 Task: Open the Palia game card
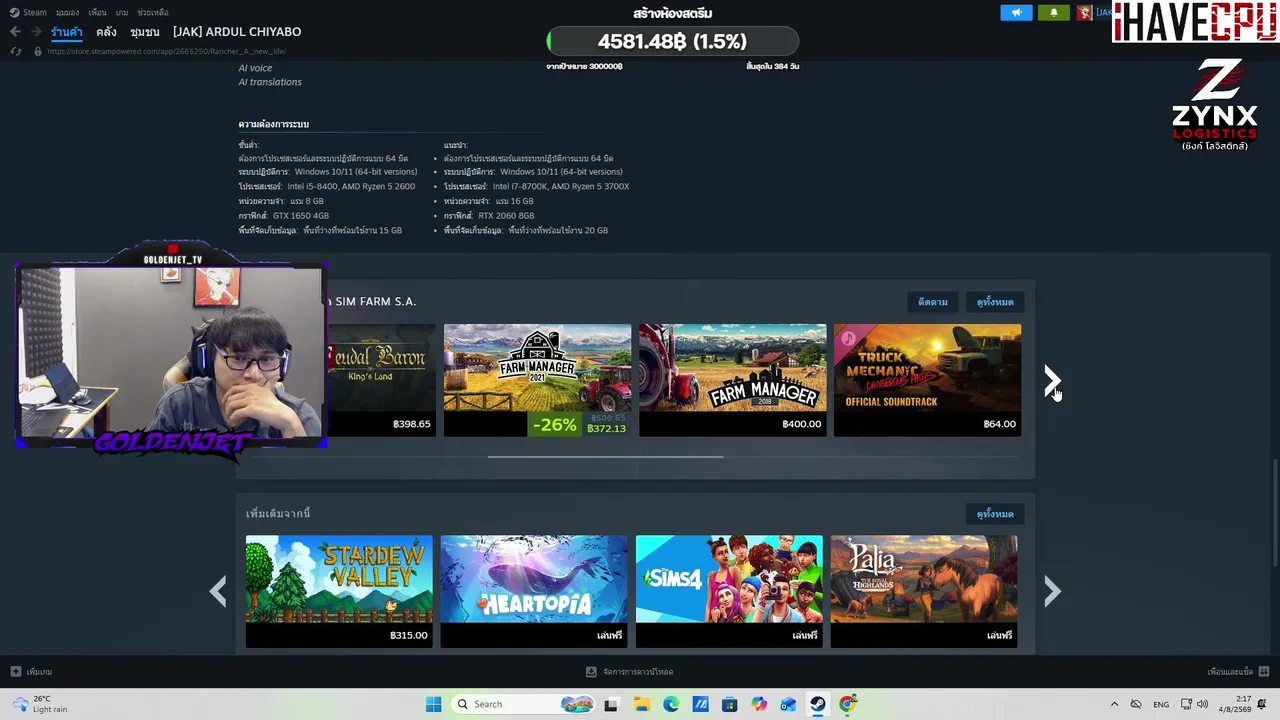coord(924,592)
